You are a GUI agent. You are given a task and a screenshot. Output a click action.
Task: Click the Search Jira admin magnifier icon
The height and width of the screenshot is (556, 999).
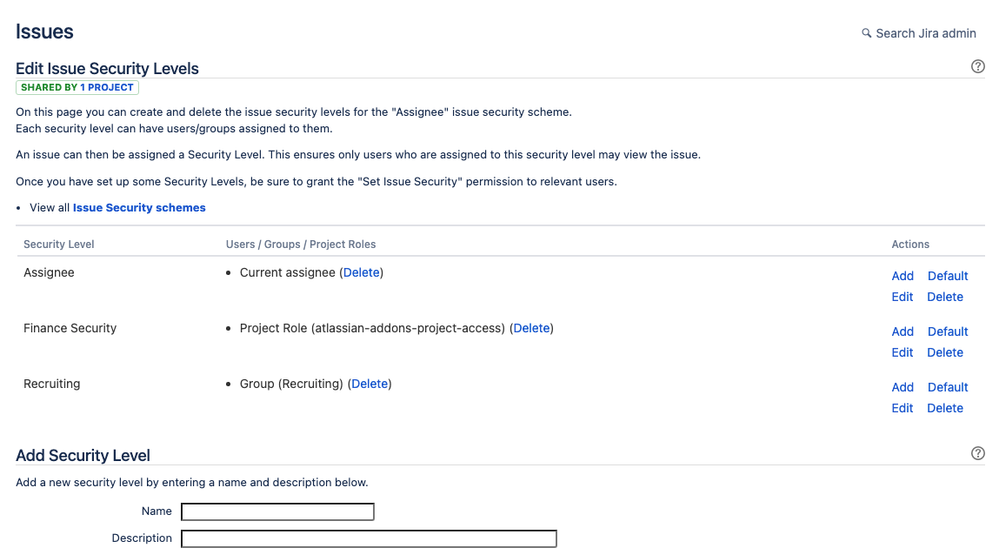click(866, 33)
